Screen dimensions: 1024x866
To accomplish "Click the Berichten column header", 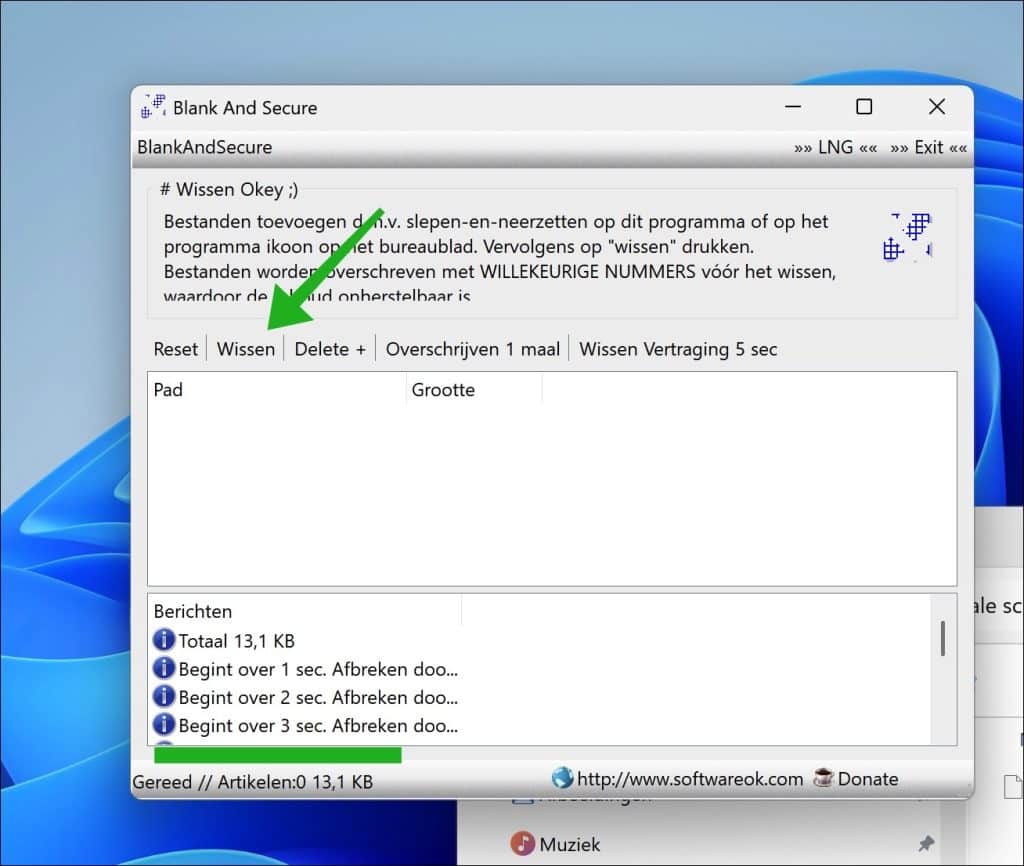I will point(305,611).
